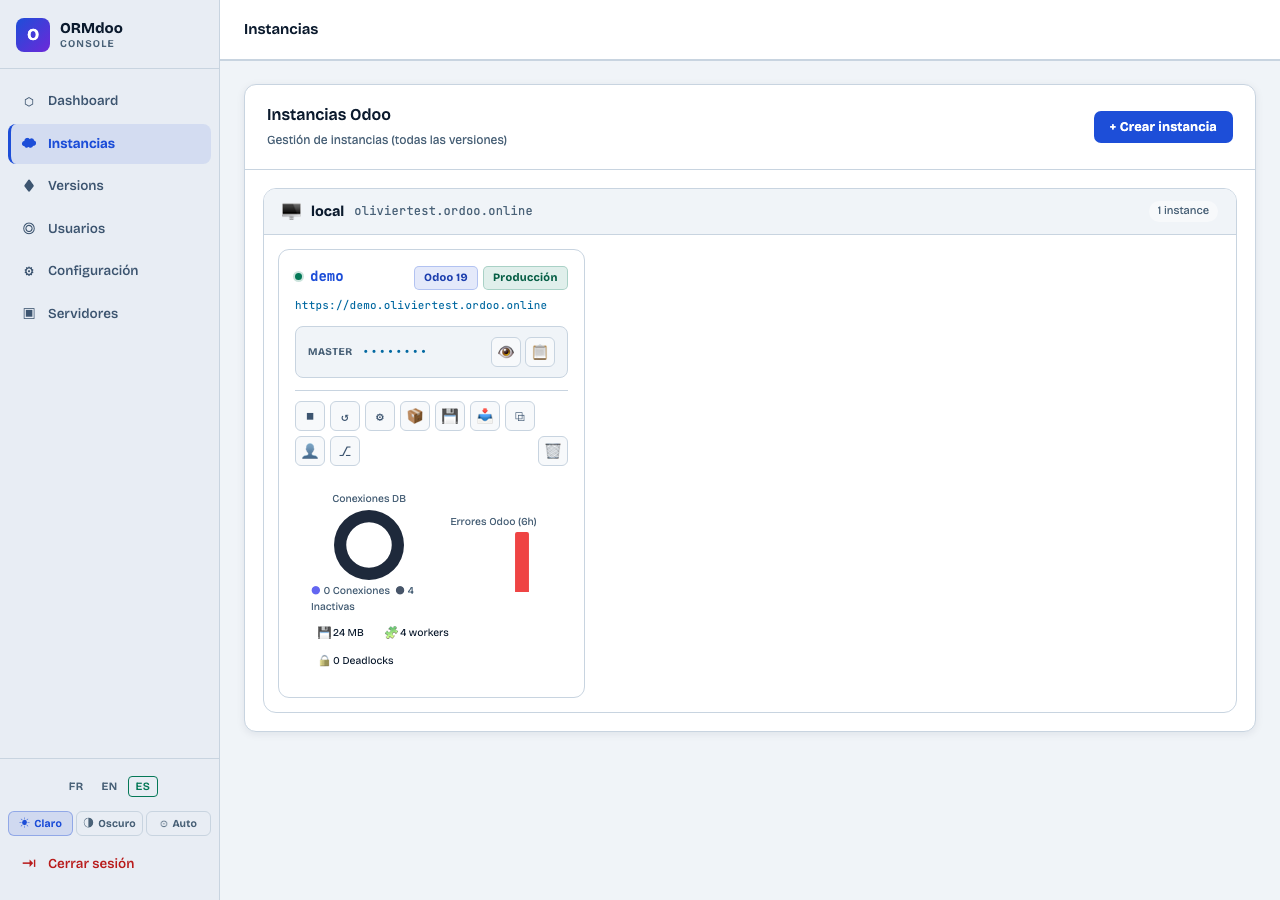
Task: Click the masked master password field
Action: 395,352
